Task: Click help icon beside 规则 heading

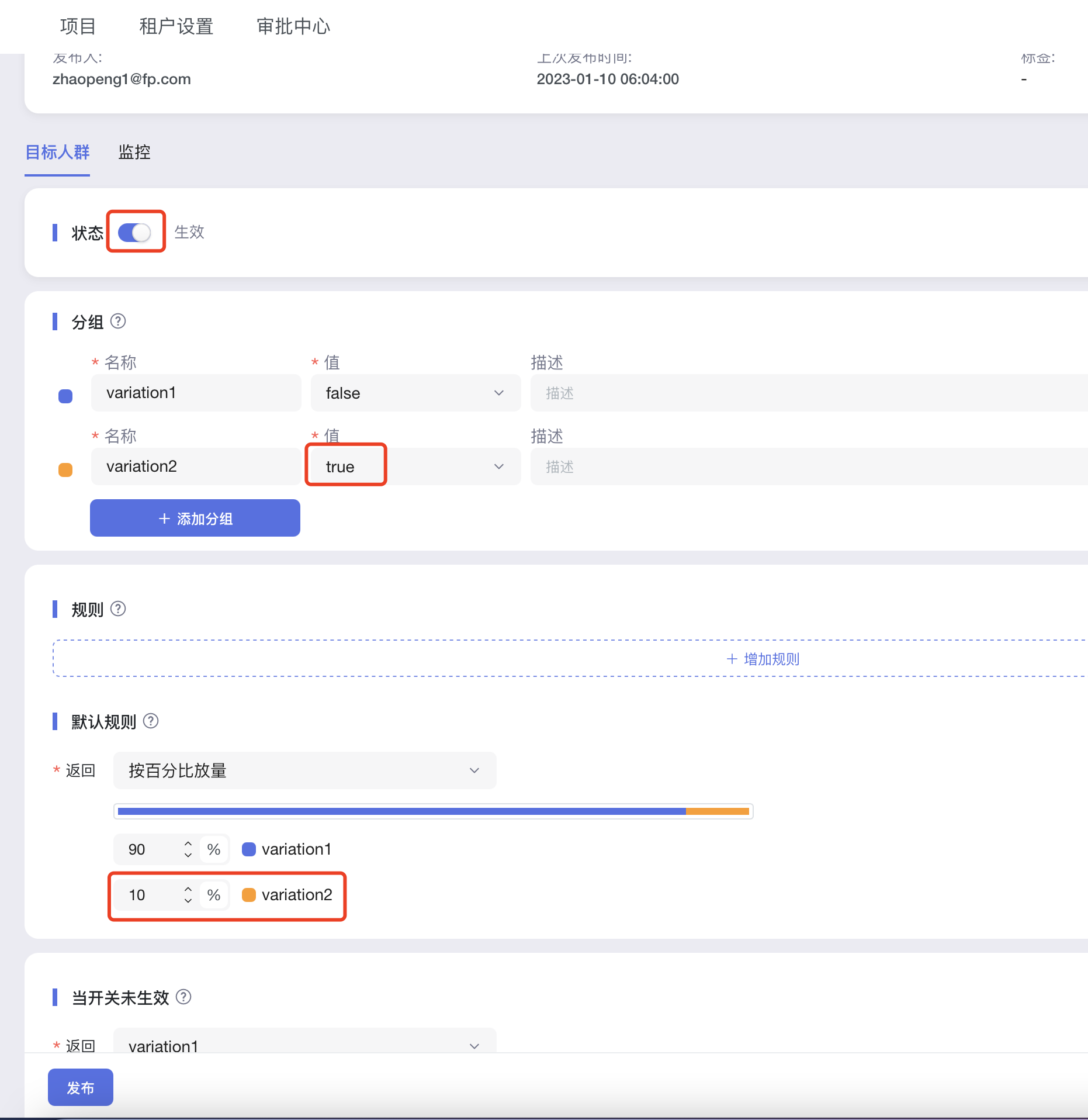Action: 118,609
